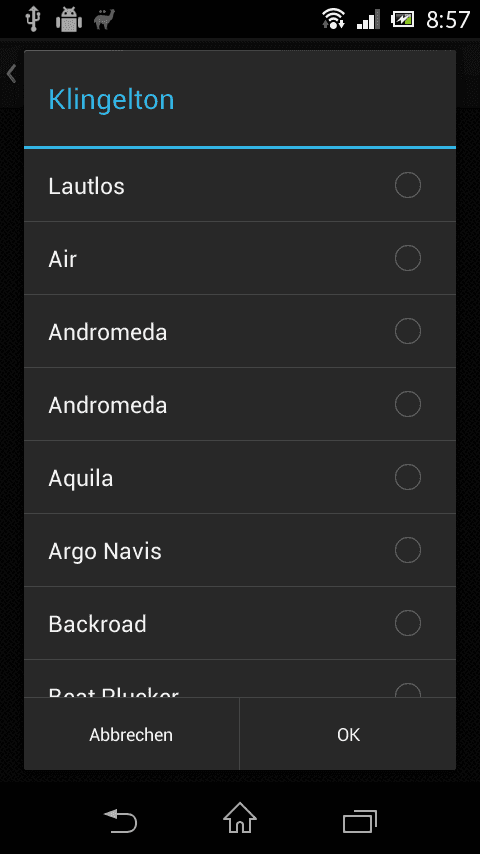Tap the clock showing 8:57
Image resolution: width=480 pixels, height=854 pixels.
click(x=448, y=20)
